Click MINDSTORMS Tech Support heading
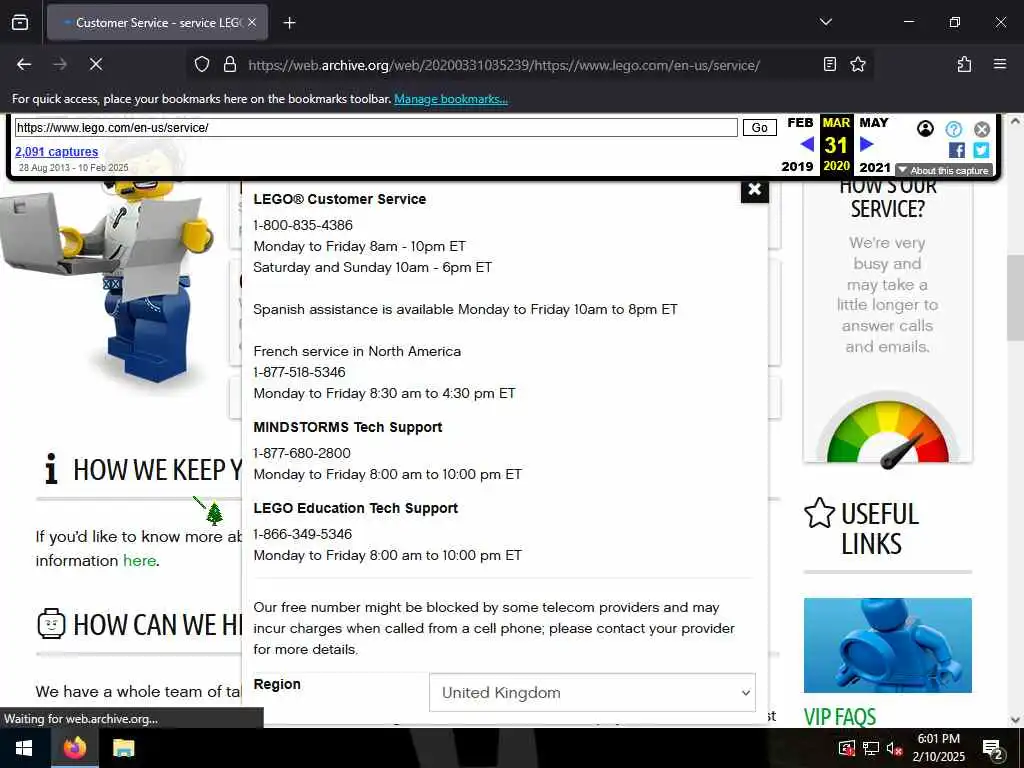 [x=348, y=427]
